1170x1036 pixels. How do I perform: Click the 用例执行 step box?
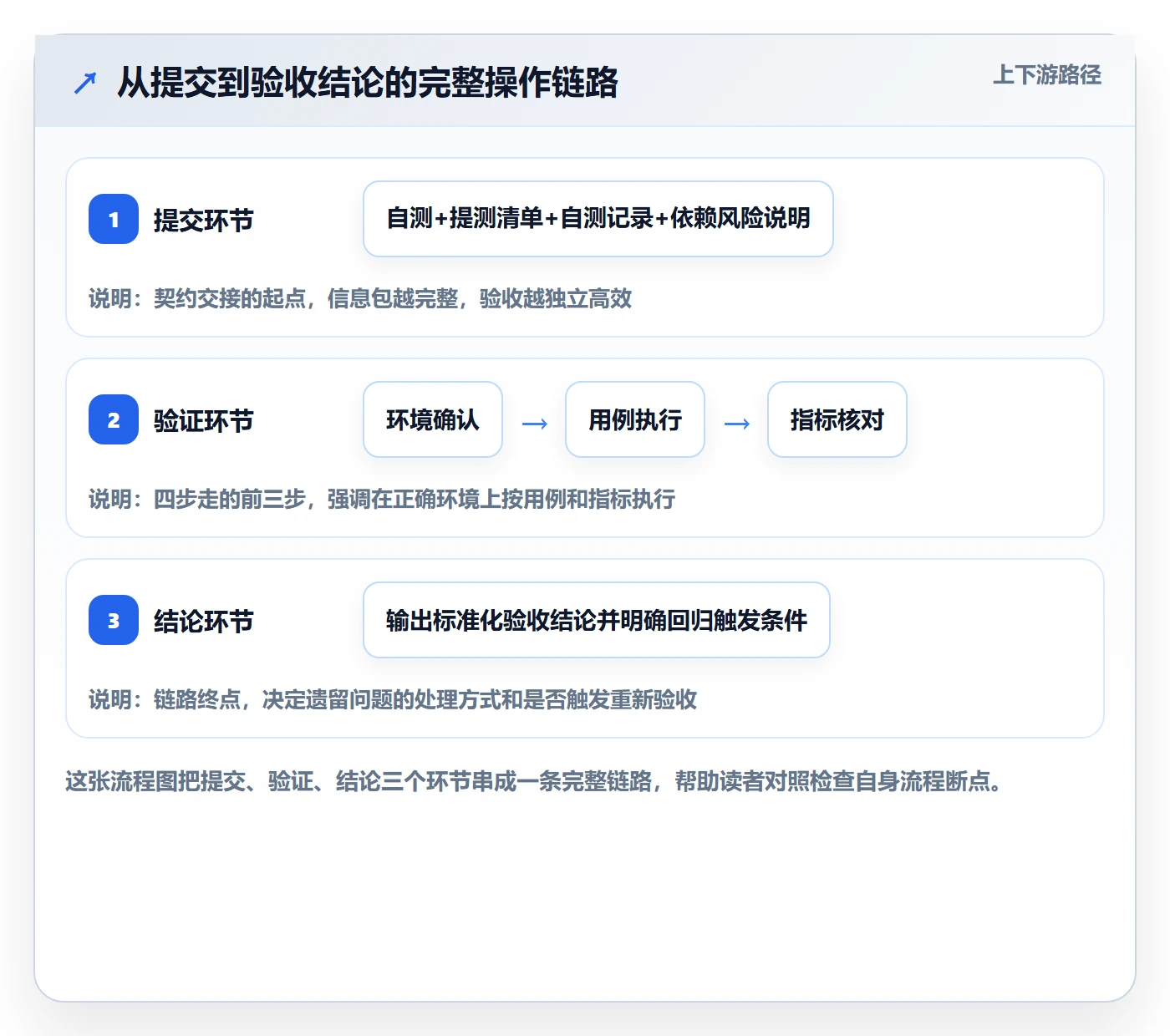[635, 419]
